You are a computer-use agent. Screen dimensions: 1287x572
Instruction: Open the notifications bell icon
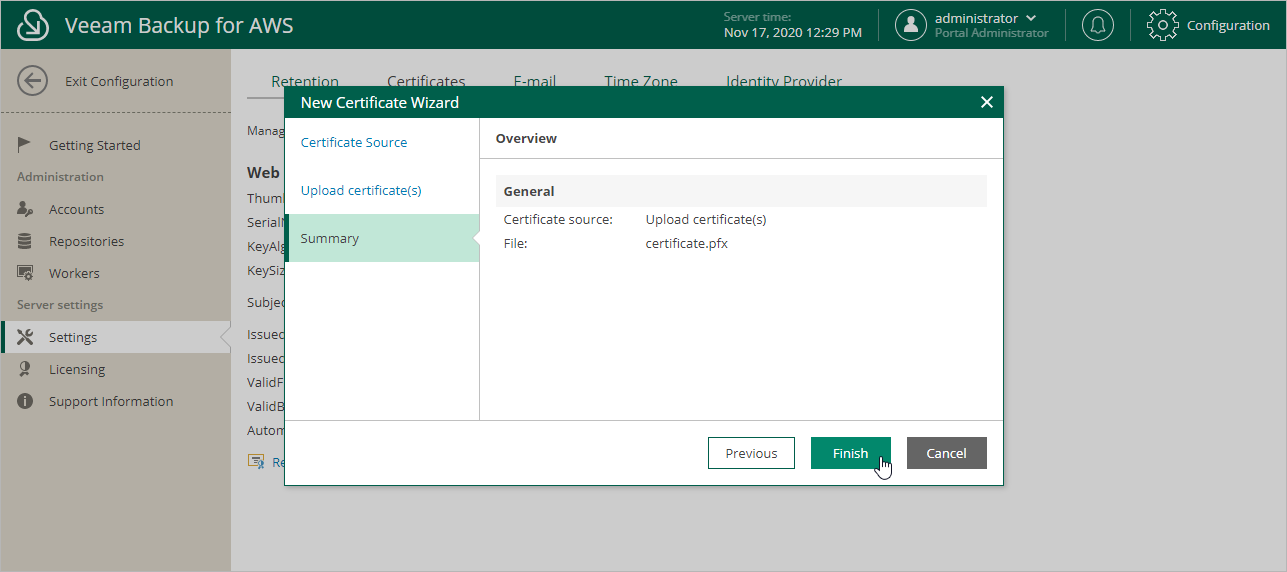(x=1098, y=25)
